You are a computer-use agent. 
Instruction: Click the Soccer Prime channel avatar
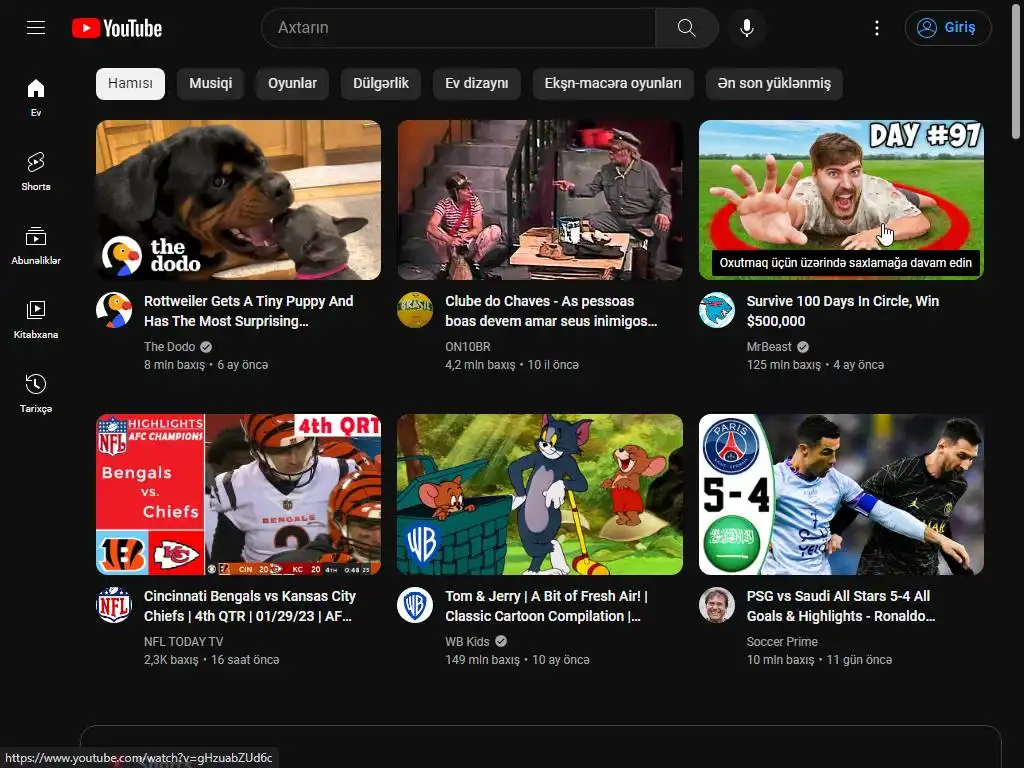click(x=717, y=605)
